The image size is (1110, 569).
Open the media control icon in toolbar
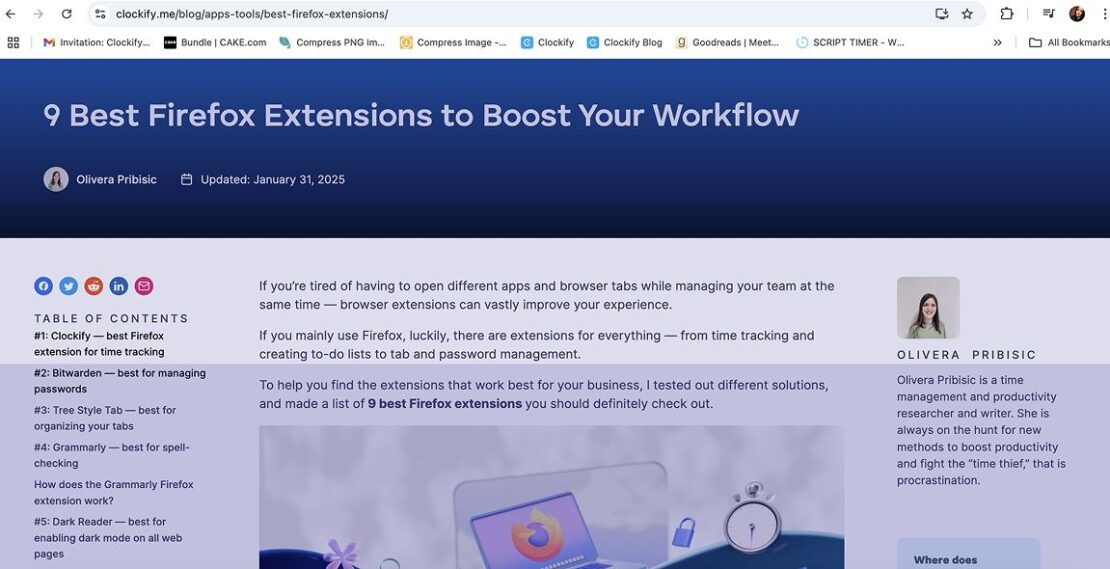[1049, 13]
